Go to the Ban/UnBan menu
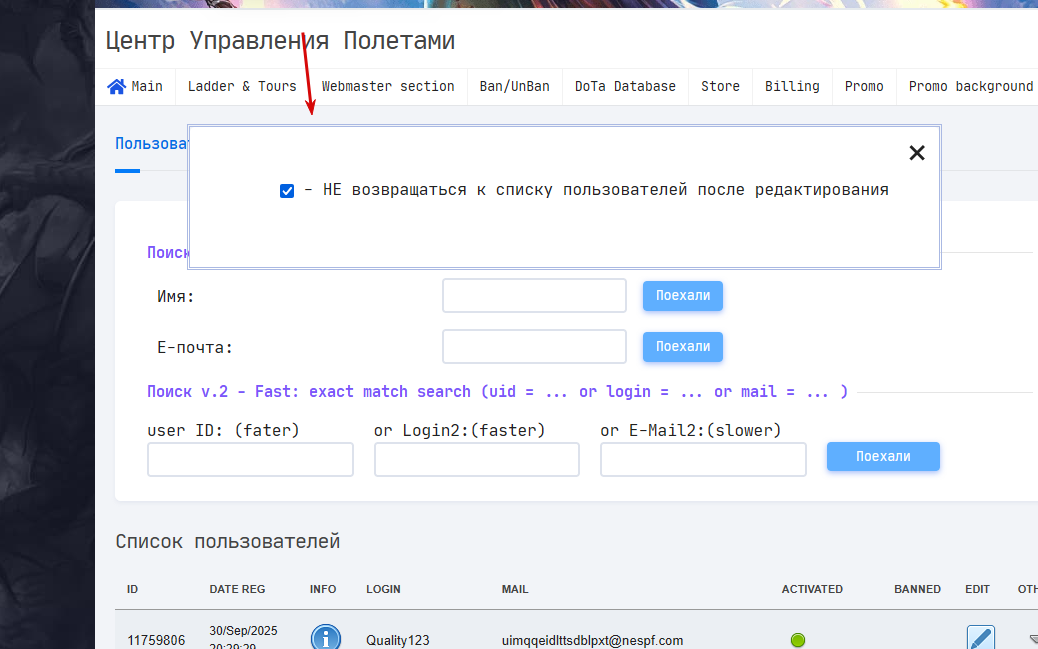 (x=514, y=87)
